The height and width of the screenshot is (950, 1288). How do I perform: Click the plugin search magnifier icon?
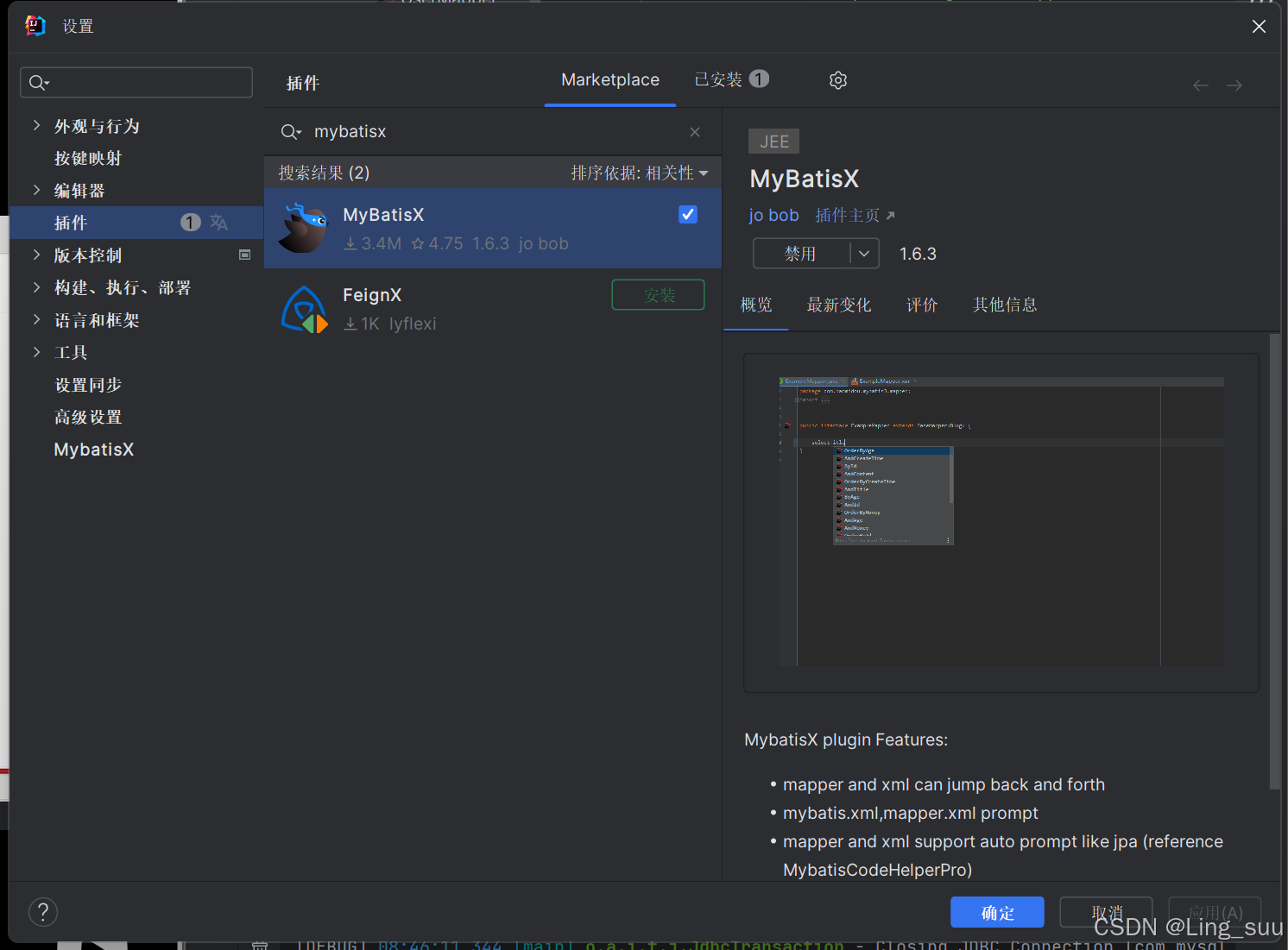pos(291,132)
